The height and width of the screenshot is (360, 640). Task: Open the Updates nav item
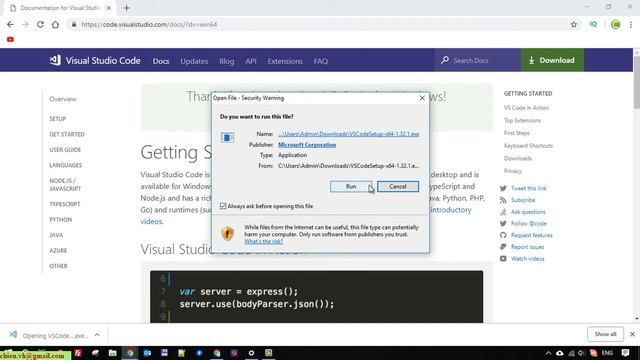click(194, 61)
